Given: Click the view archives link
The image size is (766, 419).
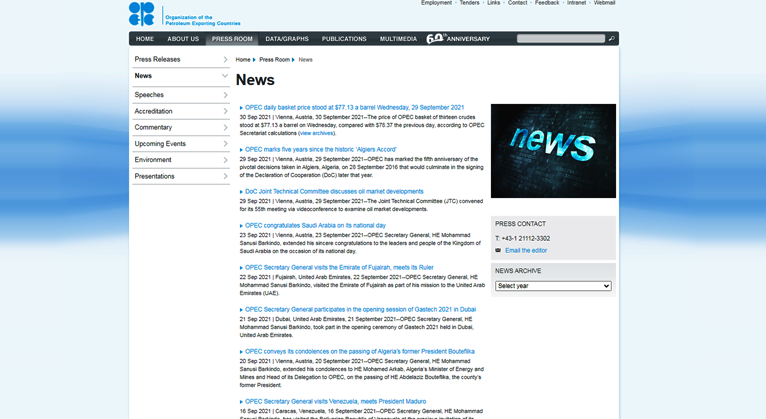Looking at the screenshot, I should pos(317,133).
